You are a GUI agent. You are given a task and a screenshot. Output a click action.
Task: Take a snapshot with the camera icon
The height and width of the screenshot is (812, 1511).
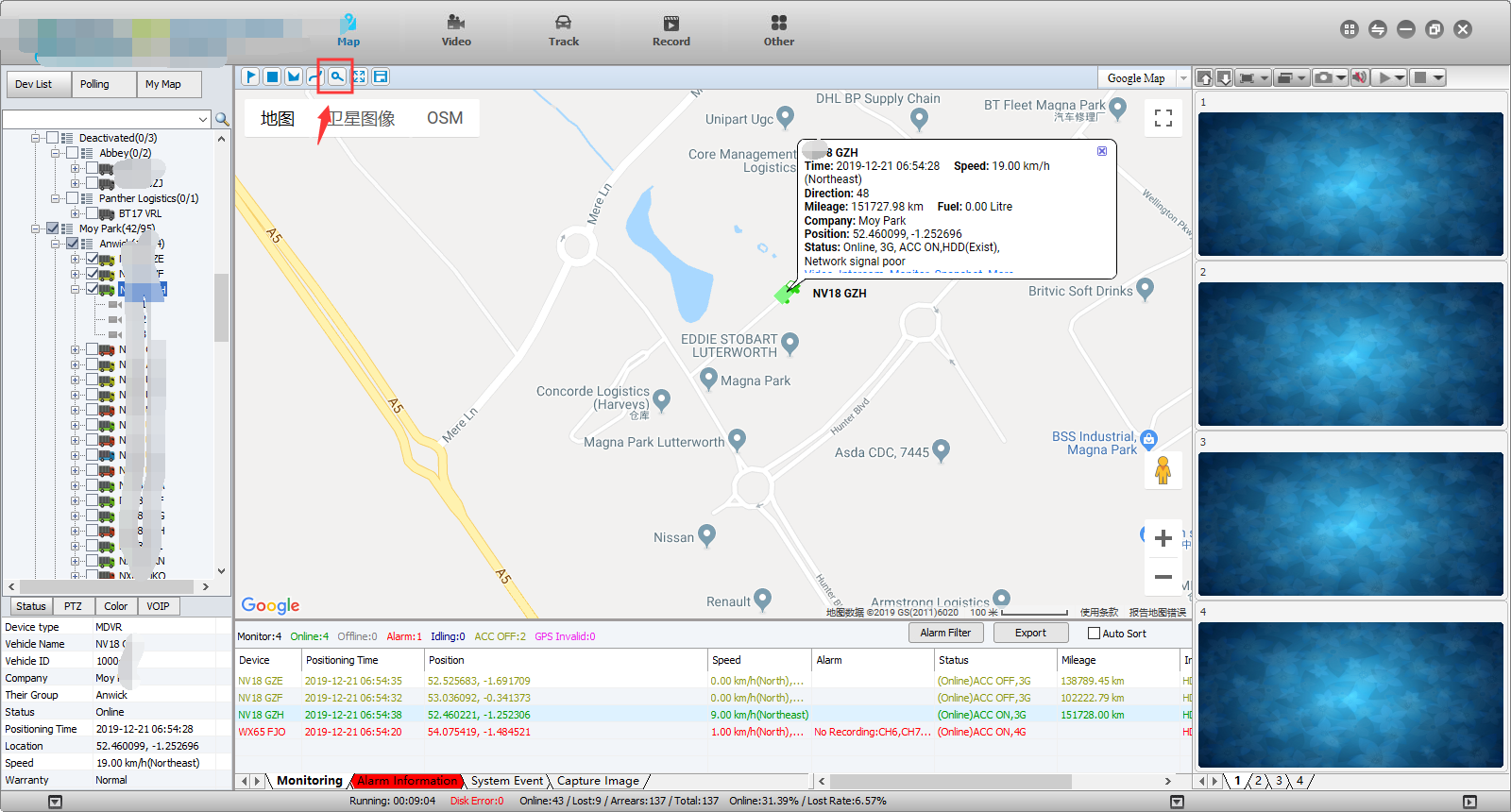pos(1324,77)
